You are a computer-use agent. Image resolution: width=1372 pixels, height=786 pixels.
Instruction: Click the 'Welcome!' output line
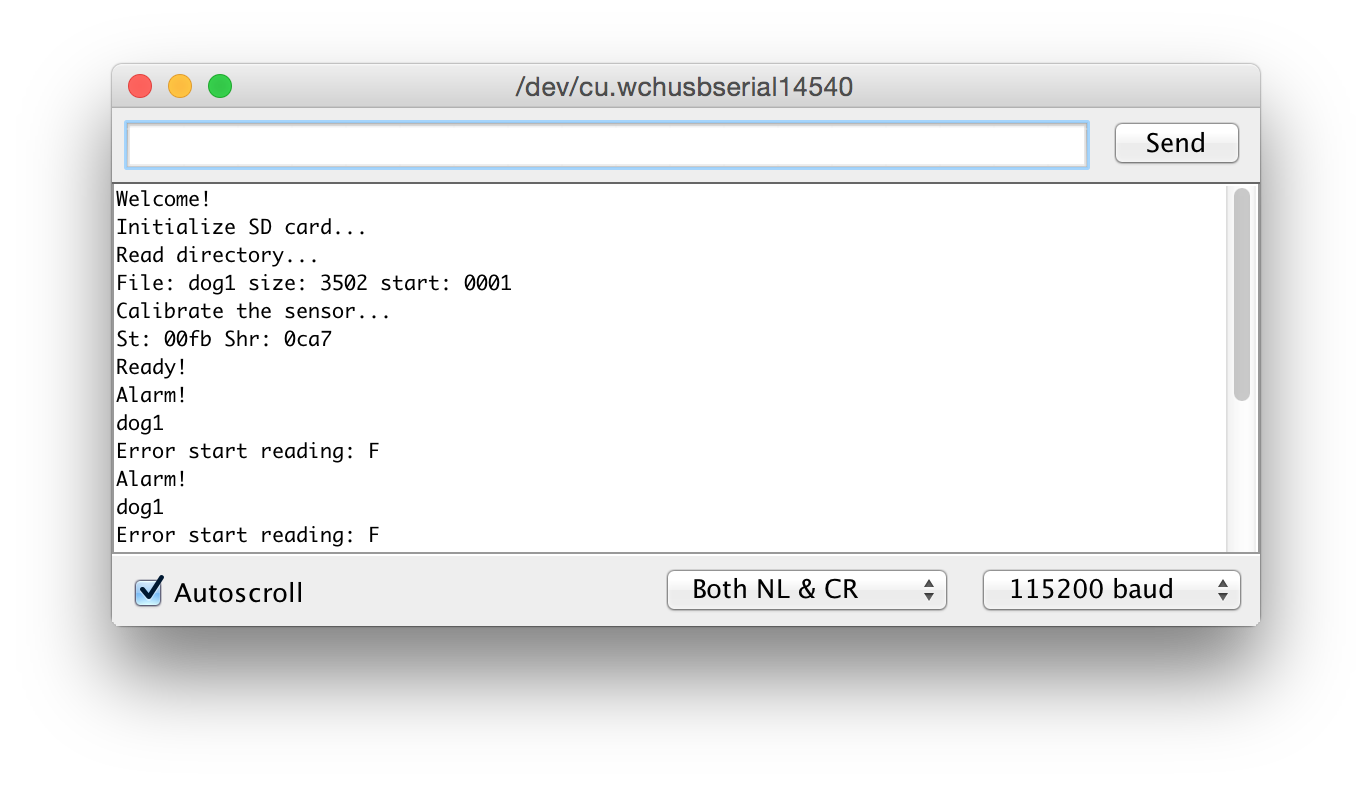pos(163,199)
